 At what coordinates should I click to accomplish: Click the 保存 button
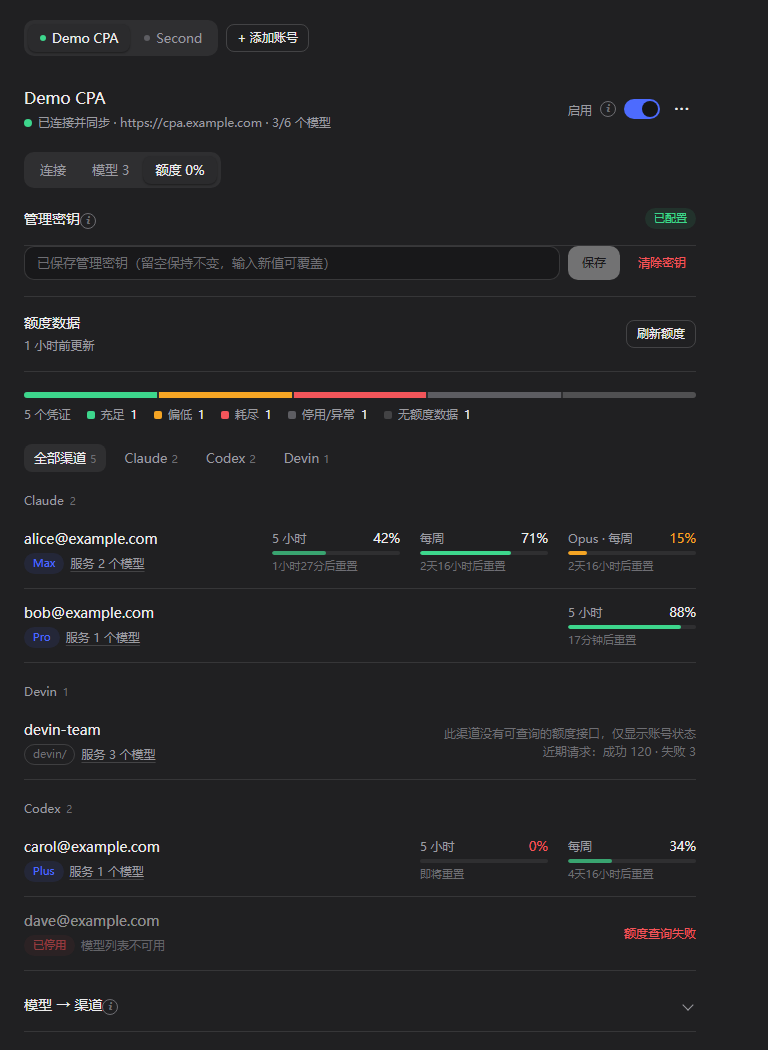pos(594,263)
